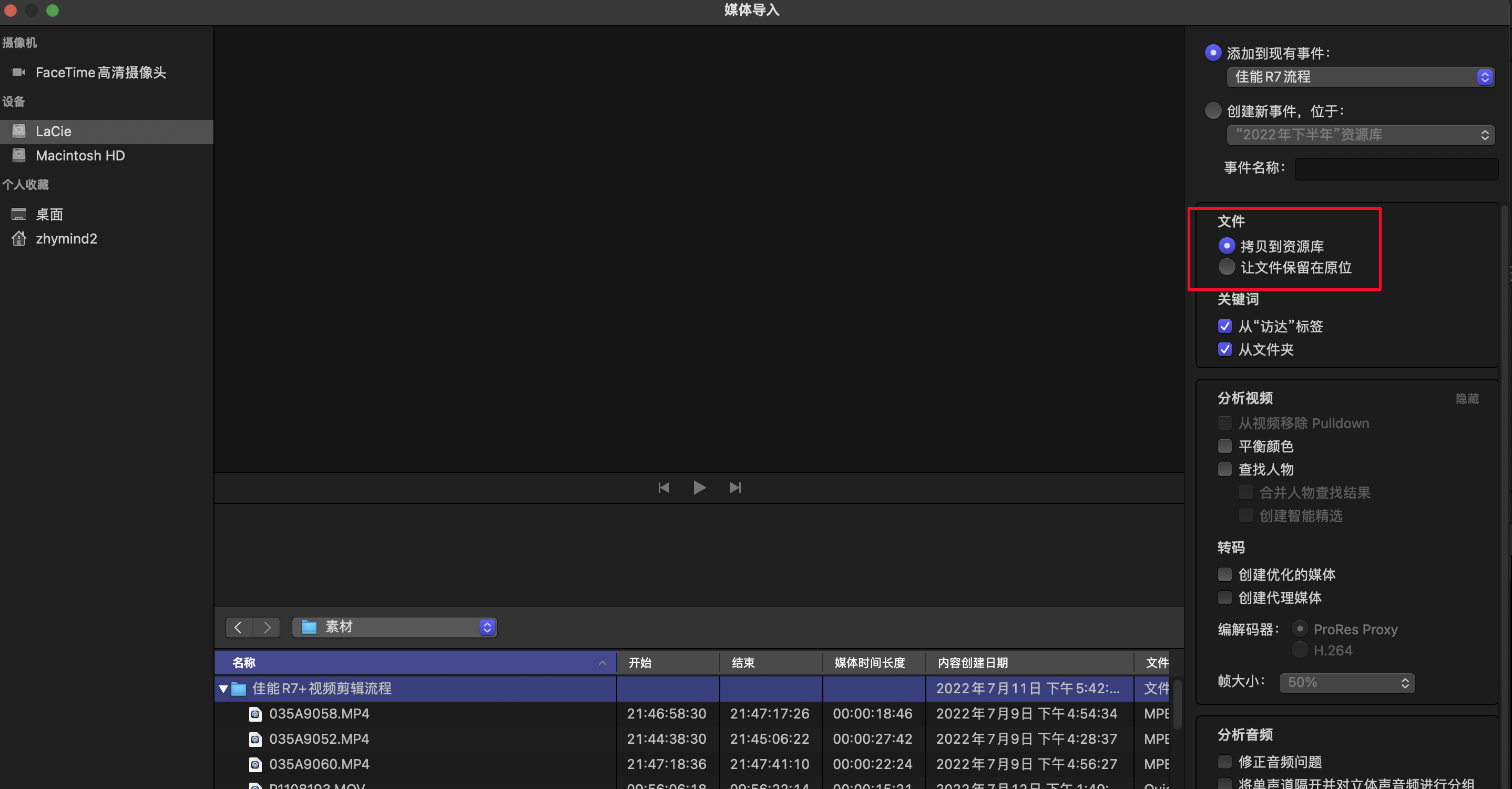Select file 035A9052.MP4 in list
Viewport: 1512px width, 789px height.
[x=319, y=739]
